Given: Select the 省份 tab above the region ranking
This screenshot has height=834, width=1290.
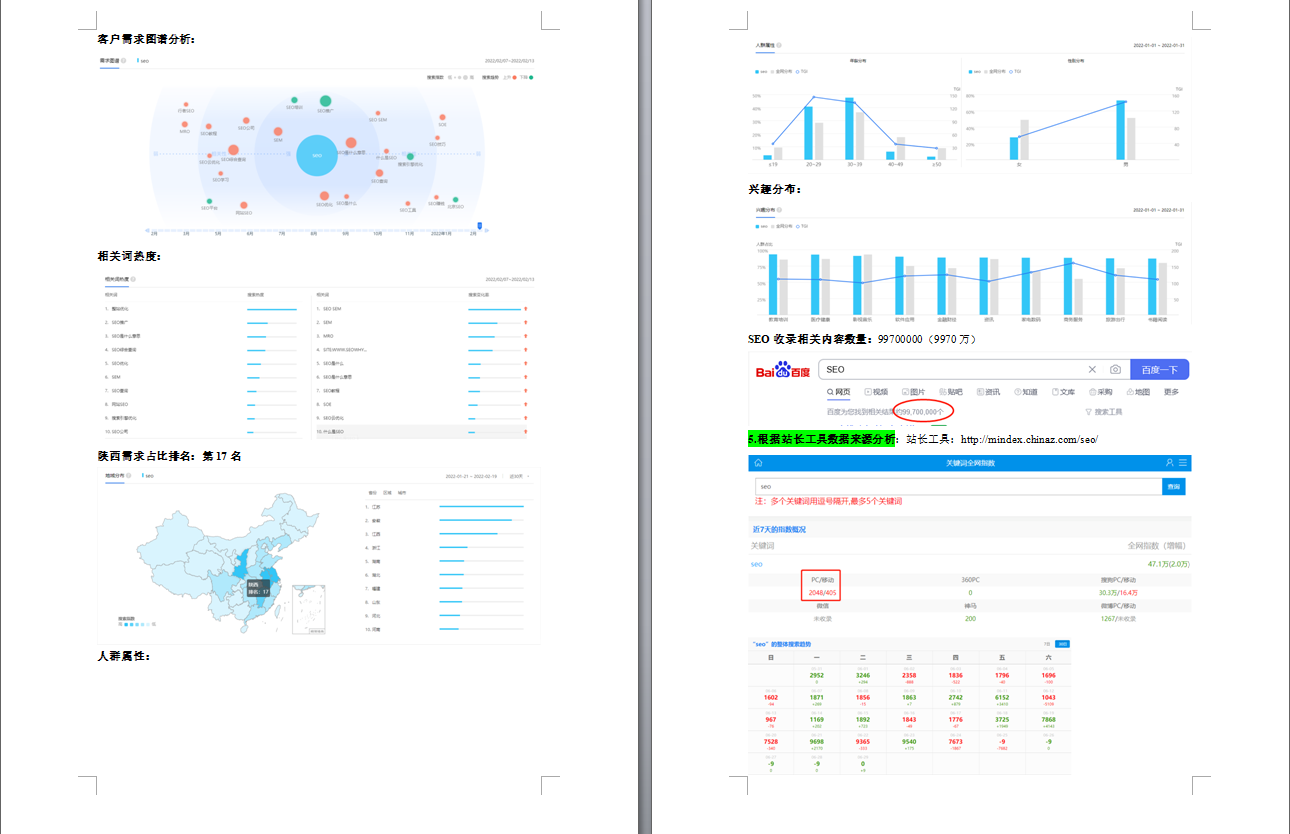Looking at the screenshot, I should 373,493.
